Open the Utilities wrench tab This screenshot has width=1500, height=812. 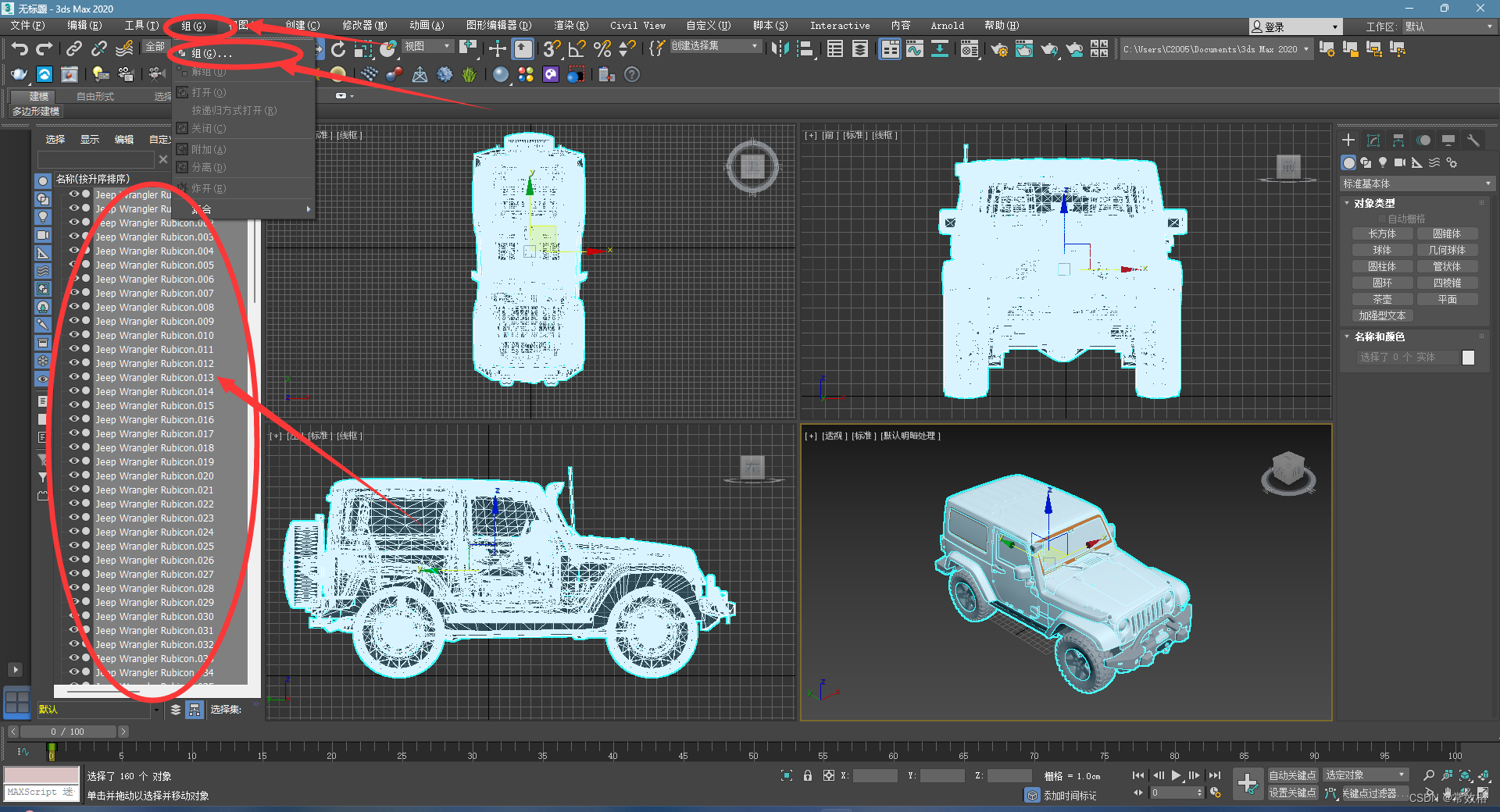tap(1473, 140)
